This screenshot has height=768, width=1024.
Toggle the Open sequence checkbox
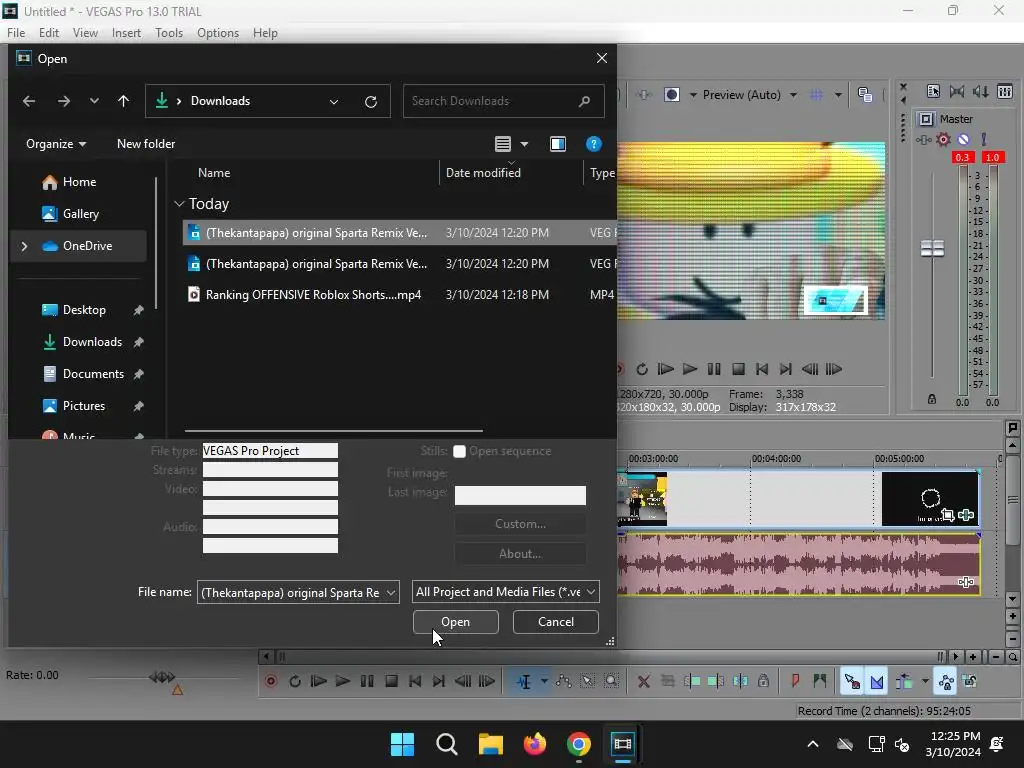(x=459, y=451)
